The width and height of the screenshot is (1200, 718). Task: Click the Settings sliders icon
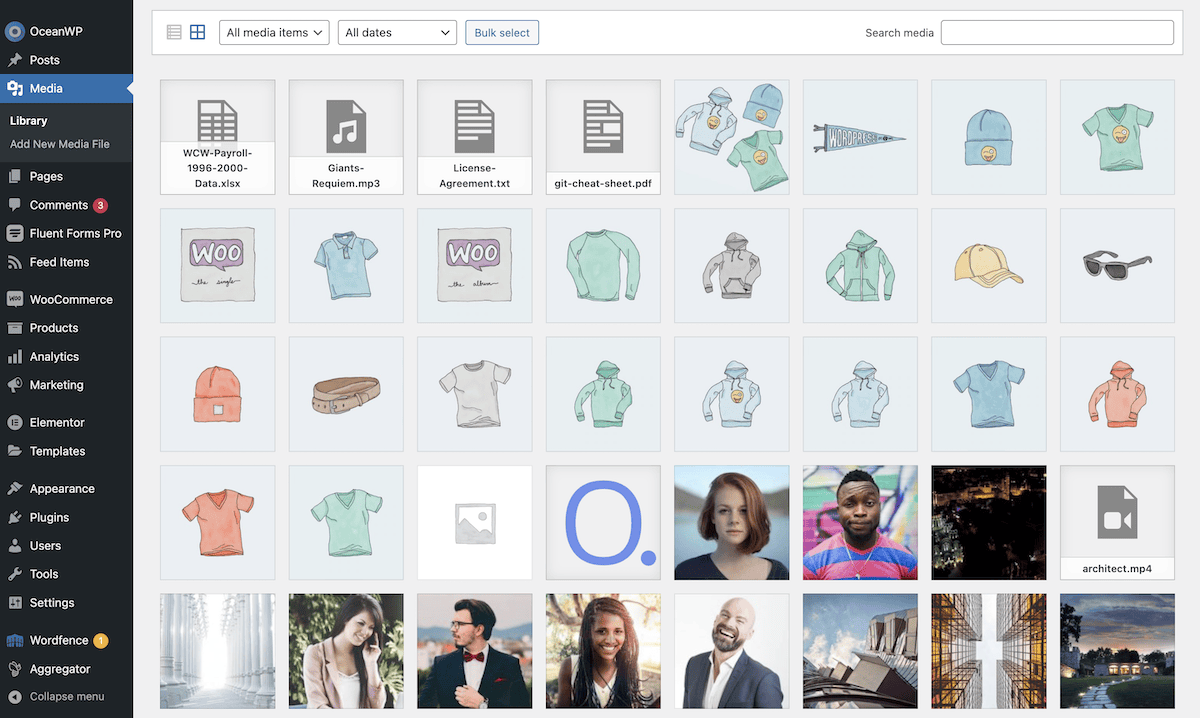click(14, 603)
